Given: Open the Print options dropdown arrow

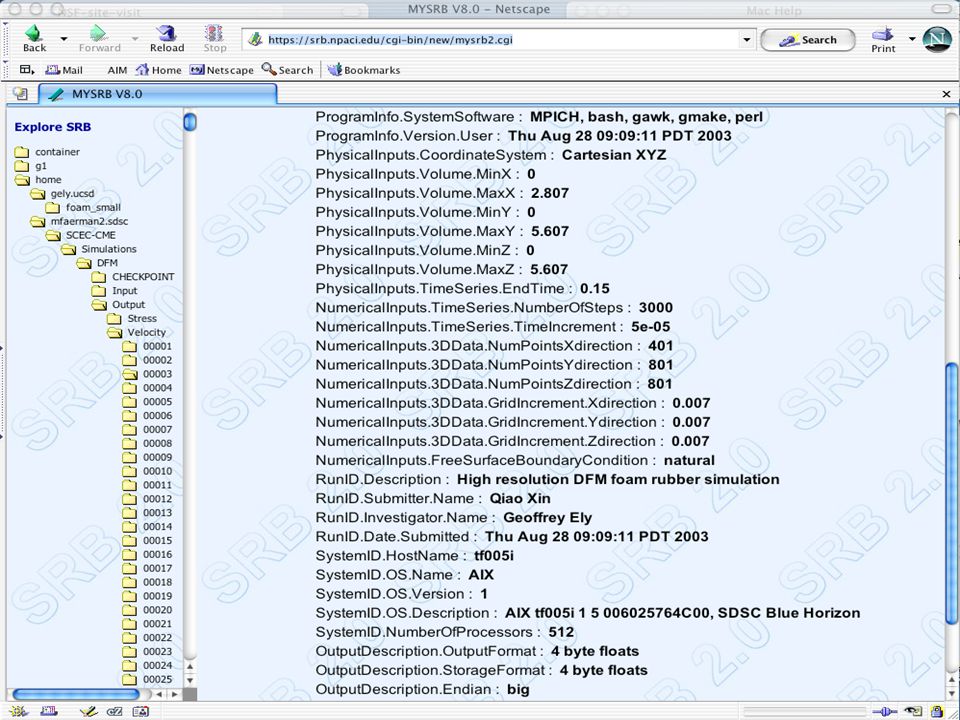Looking at the screenshot, I should click(912, 39).
